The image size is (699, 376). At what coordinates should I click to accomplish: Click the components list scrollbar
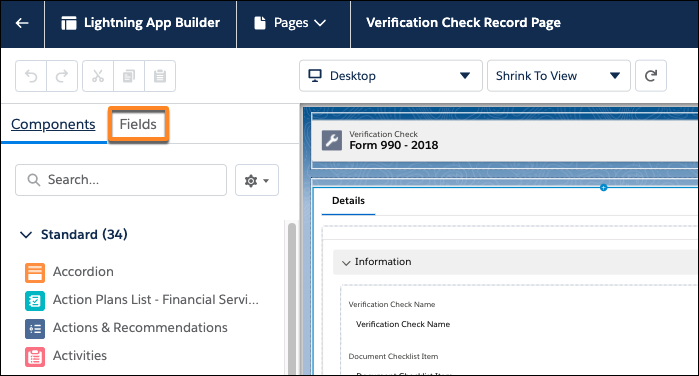[292, 298]
